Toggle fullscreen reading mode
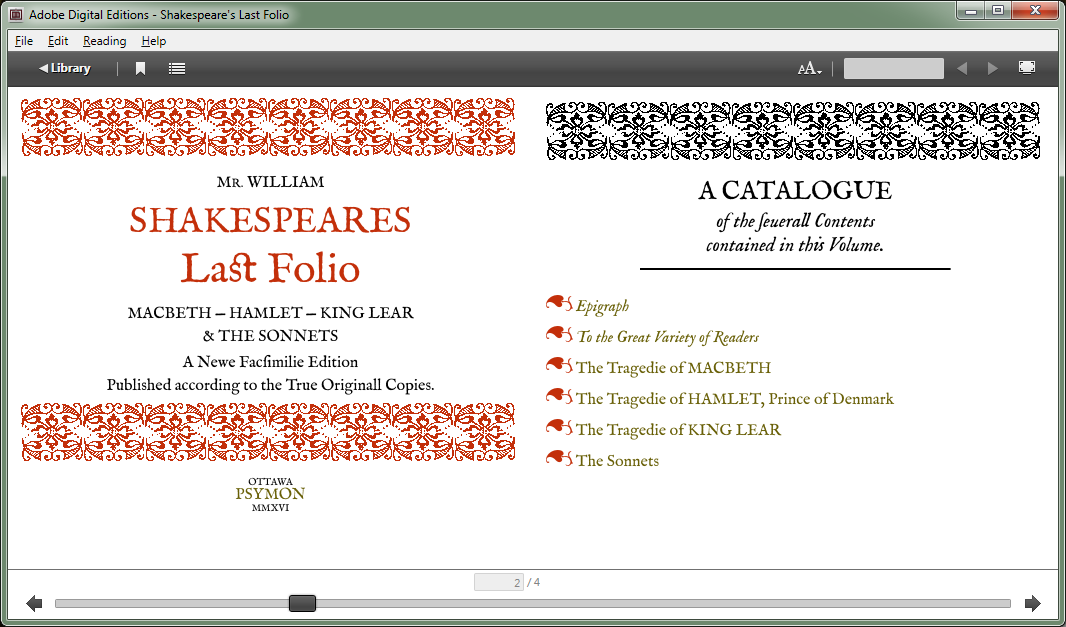Image resolution: width=1066 pixels, height=627 pixels. pyautogui.click(x=1027, y=67)
